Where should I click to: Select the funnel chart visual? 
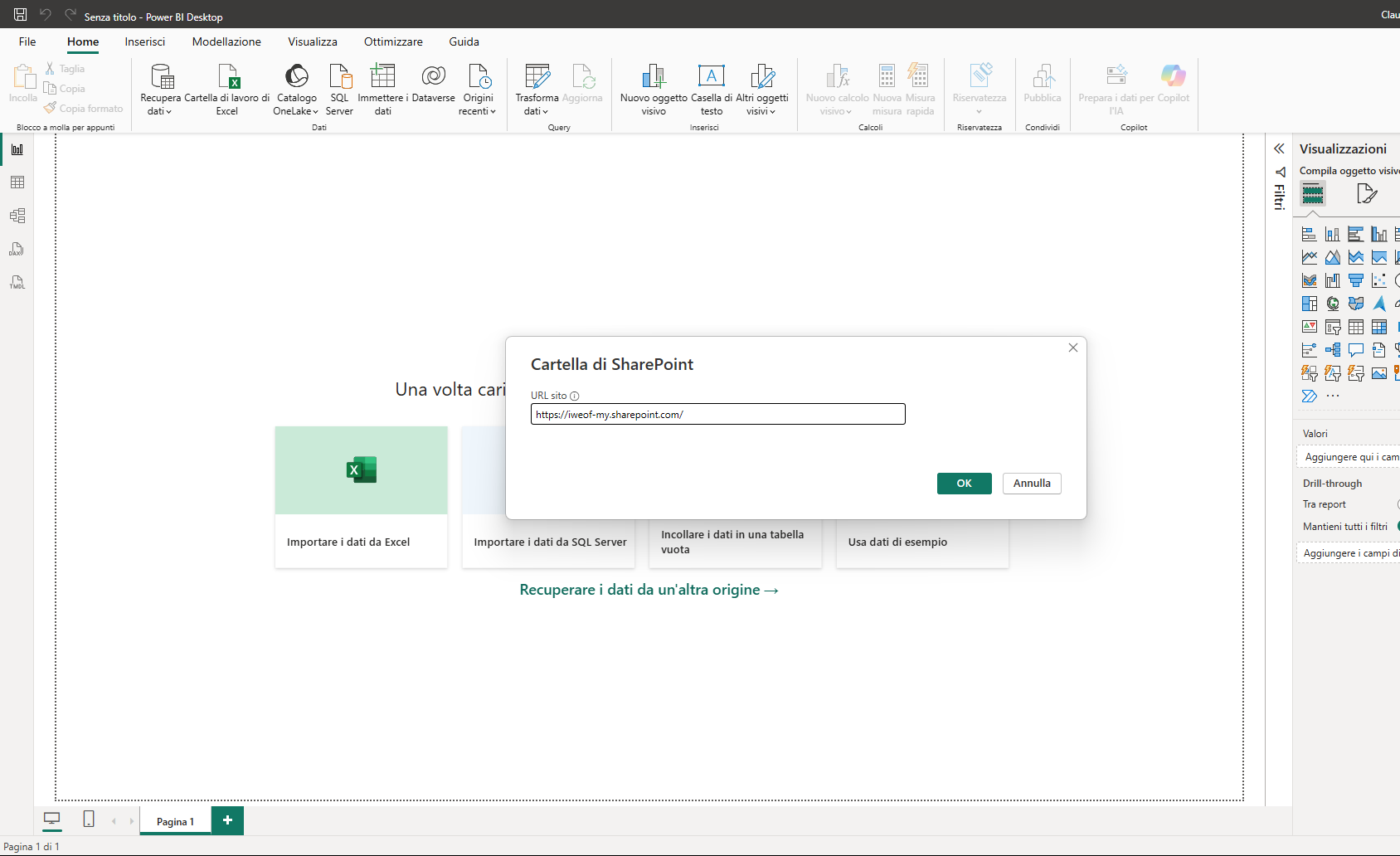1356,280
